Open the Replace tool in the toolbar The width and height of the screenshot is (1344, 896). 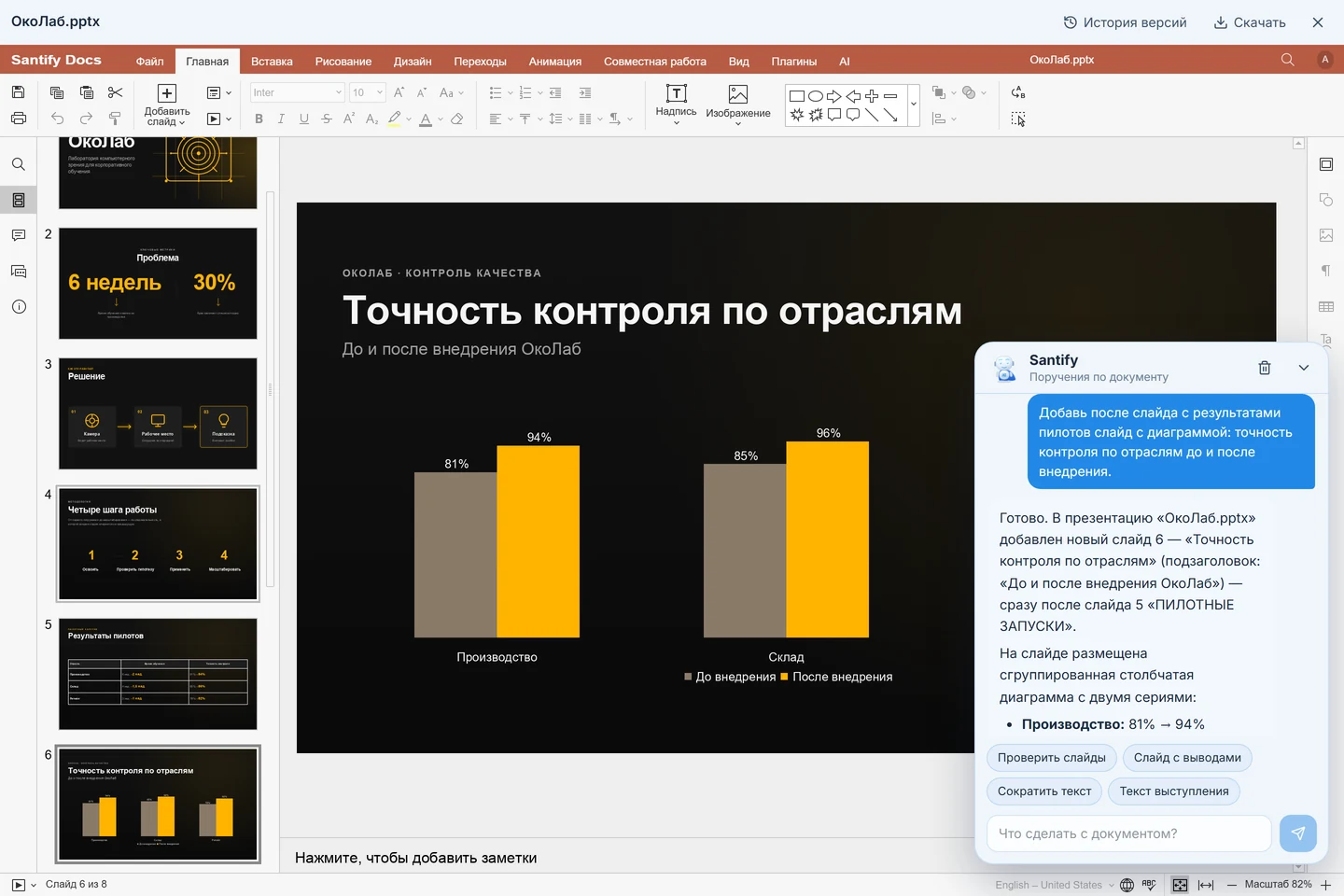click(1018, 92)
